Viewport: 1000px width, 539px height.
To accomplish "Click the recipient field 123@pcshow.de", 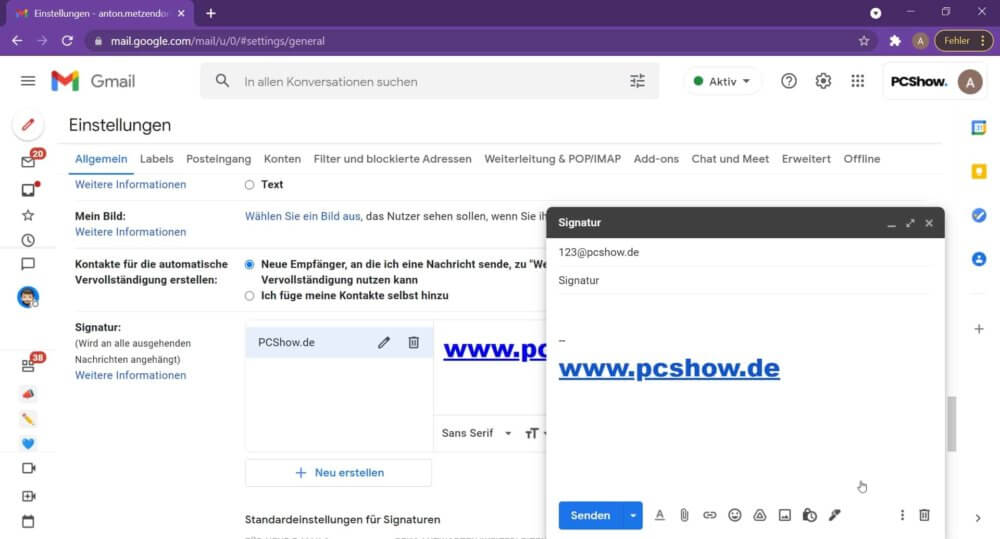I will click(x=745, y=253).
